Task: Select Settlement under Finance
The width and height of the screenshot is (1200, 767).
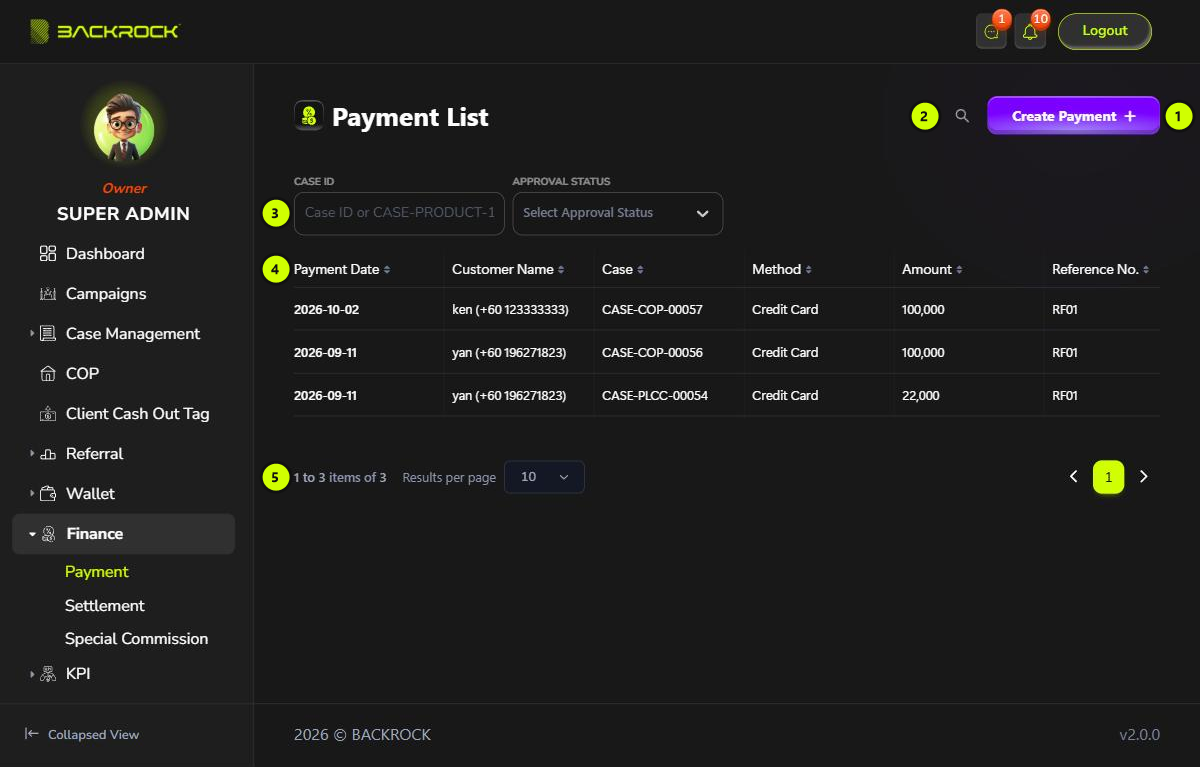Action: (105, 606)
